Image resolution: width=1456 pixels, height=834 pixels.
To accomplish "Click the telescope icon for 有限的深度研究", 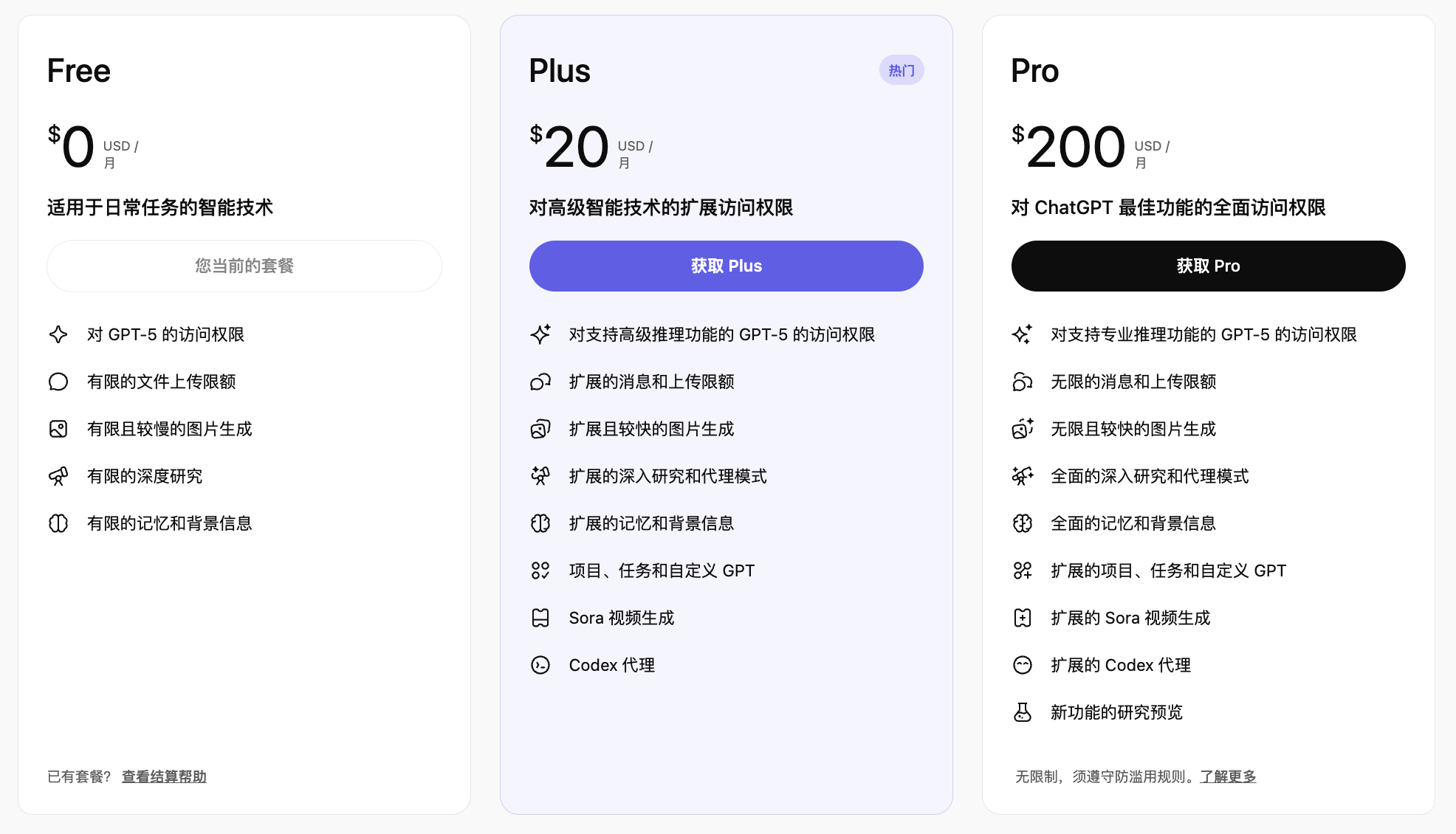I will pos(58,476).
